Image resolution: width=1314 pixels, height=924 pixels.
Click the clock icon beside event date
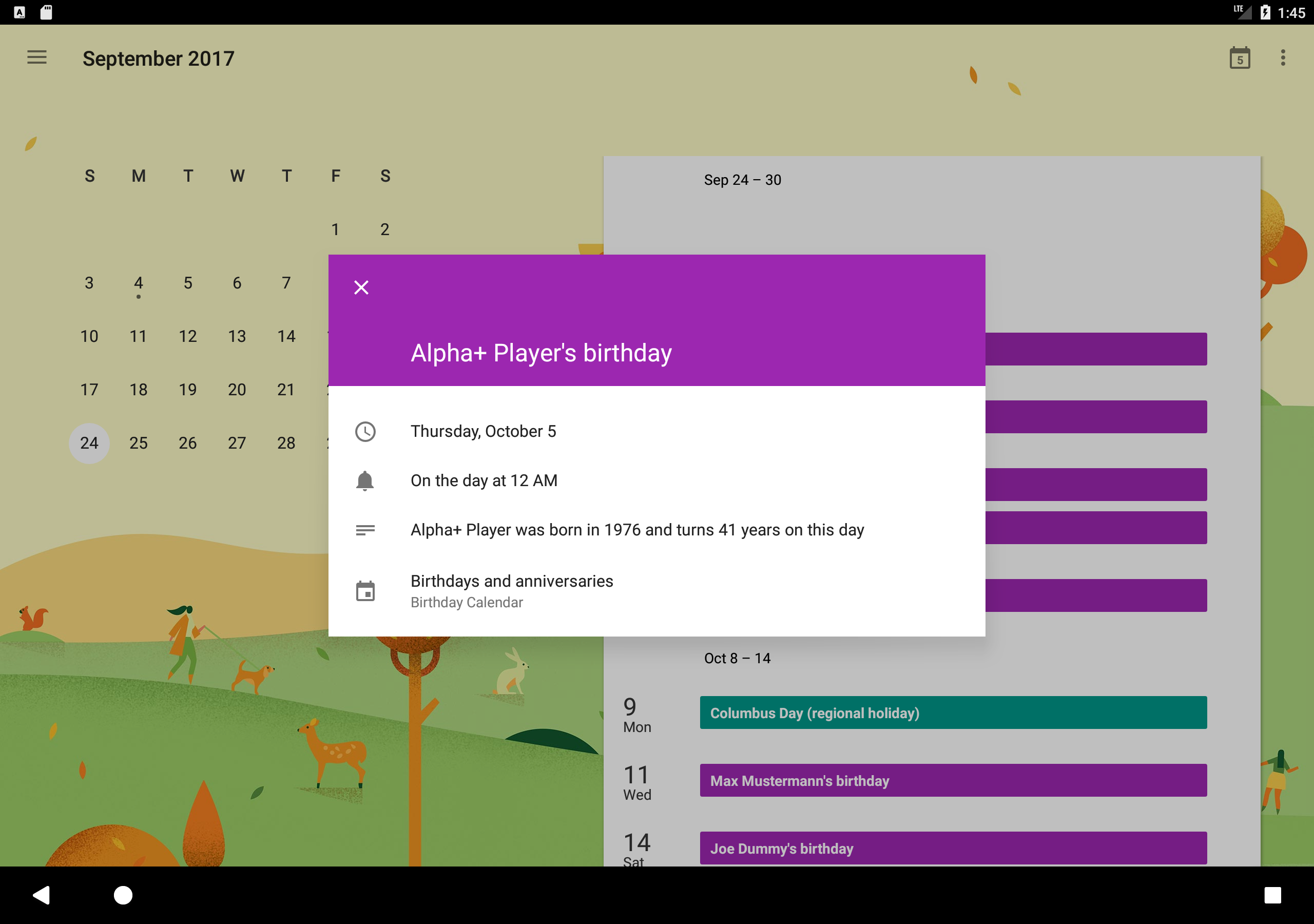click(x=365, y=432)
